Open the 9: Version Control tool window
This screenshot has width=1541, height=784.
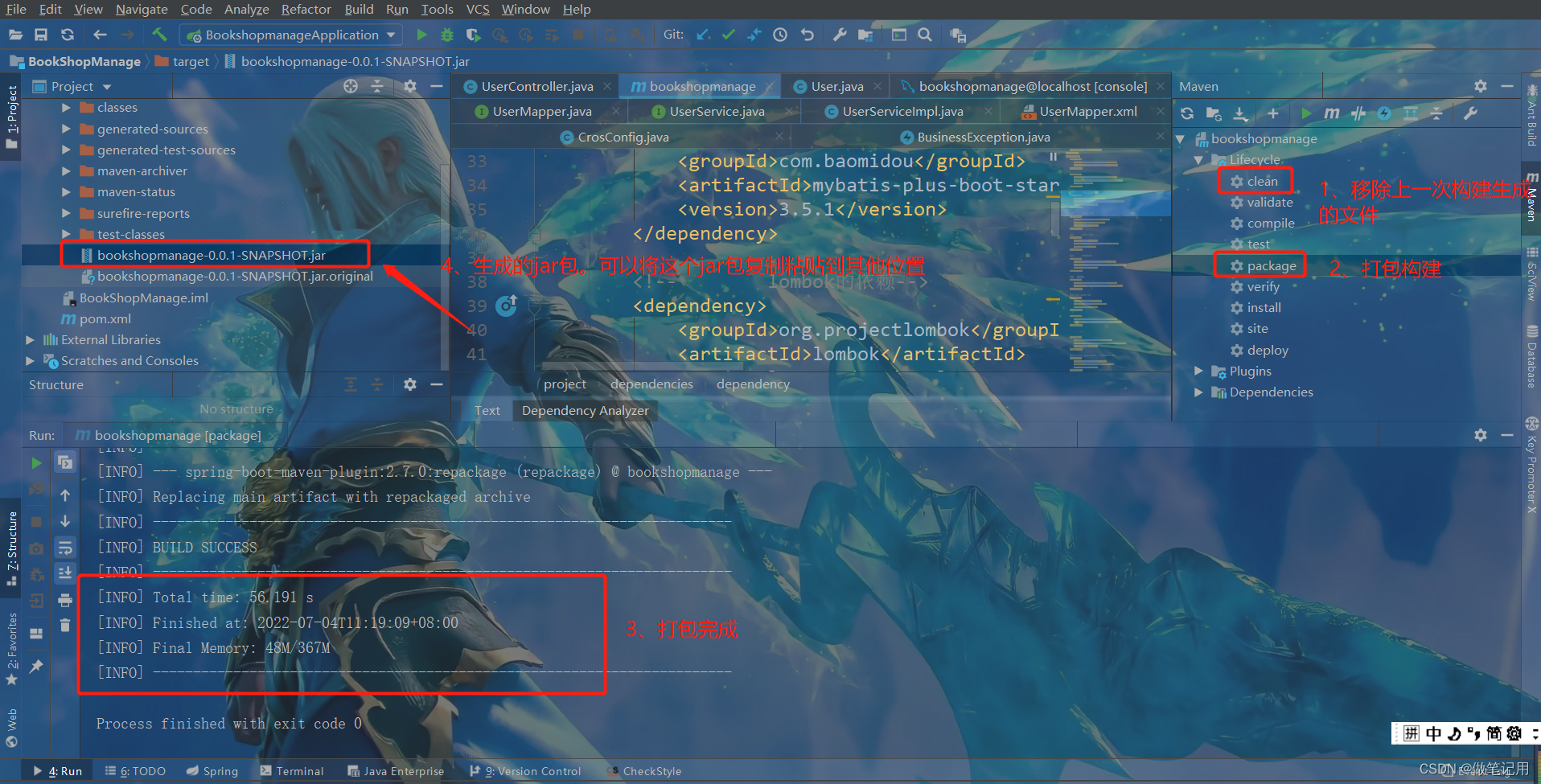pyautogui.click(x=526, y=770)
